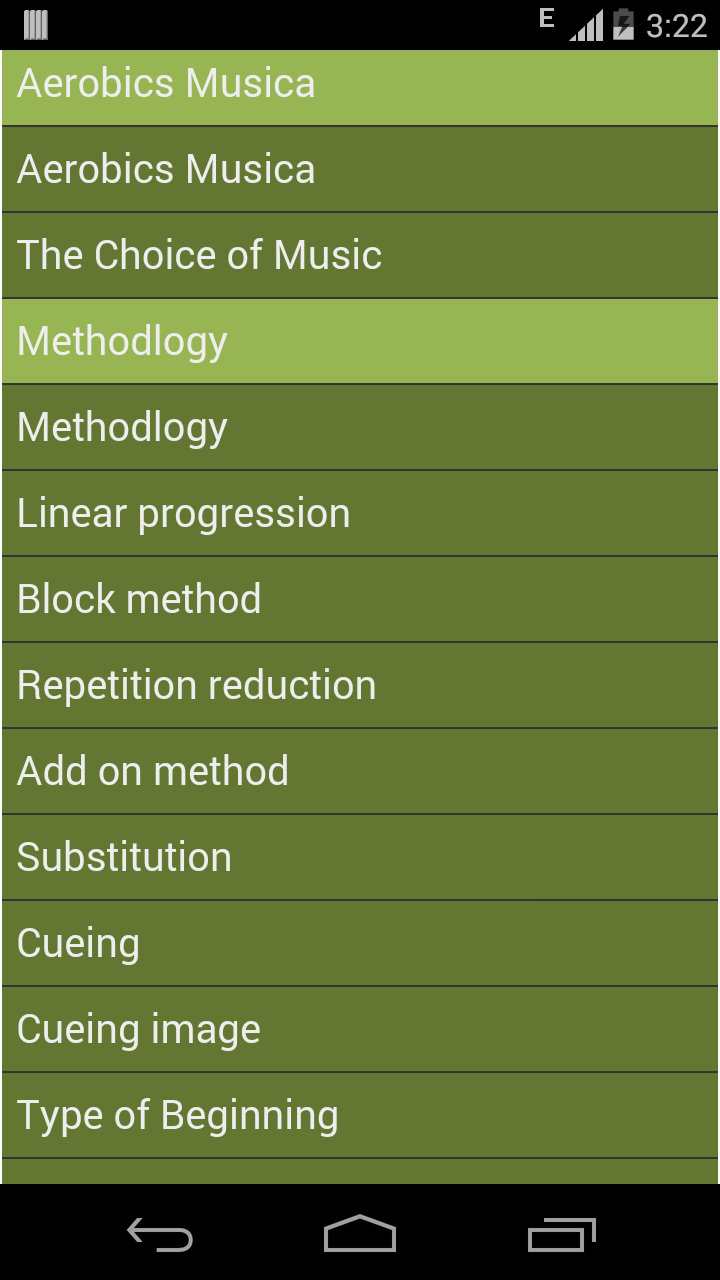Open Repetition reduction from the list

coord(360,686)
